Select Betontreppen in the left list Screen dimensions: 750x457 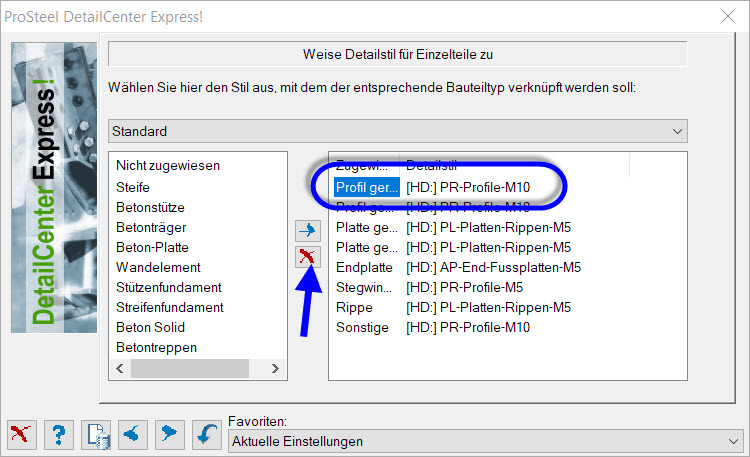[156, 348]
